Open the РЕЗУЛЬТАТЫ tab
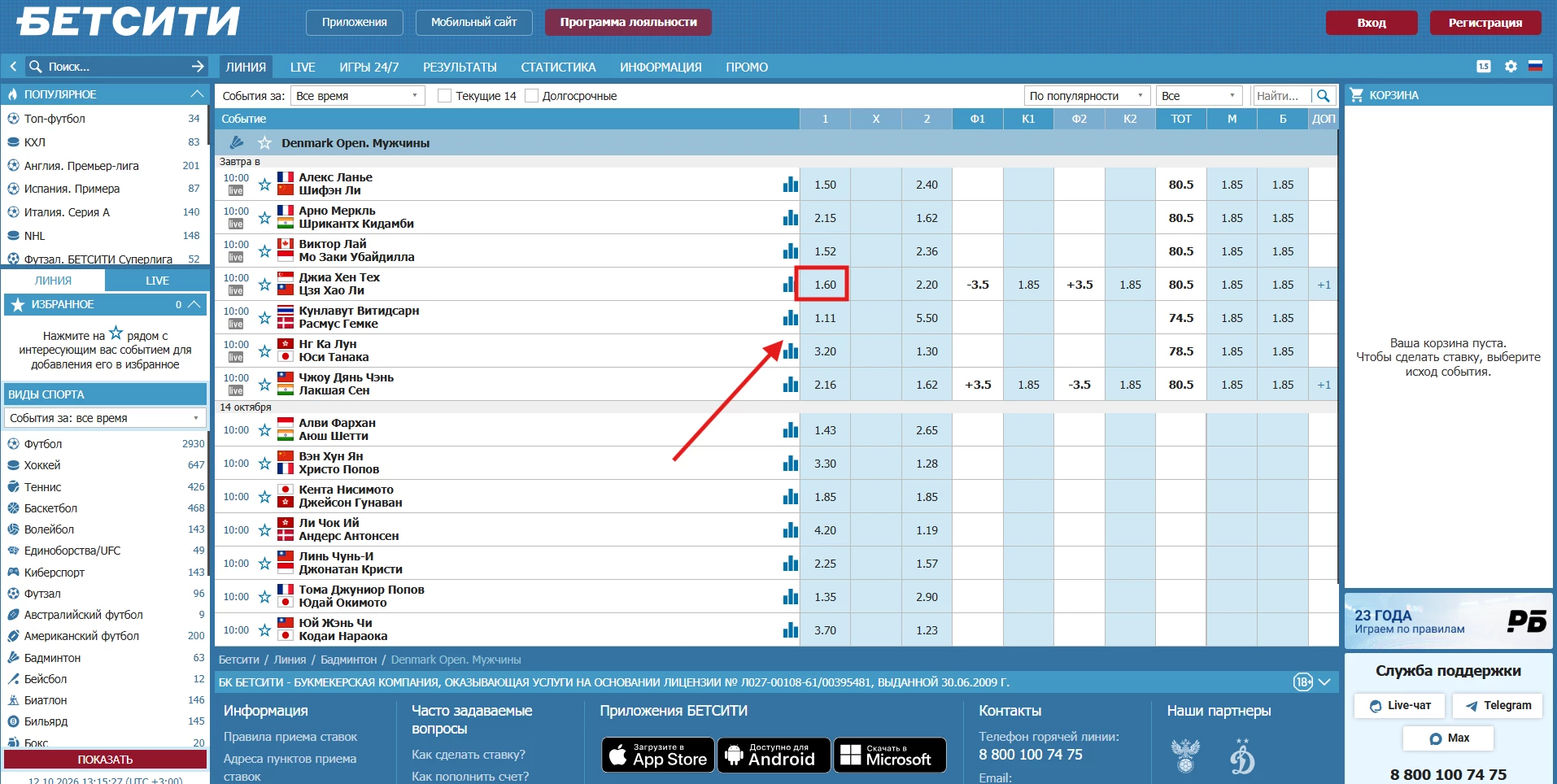Screen dimensions: 1557x784 (x=460, y=68)
